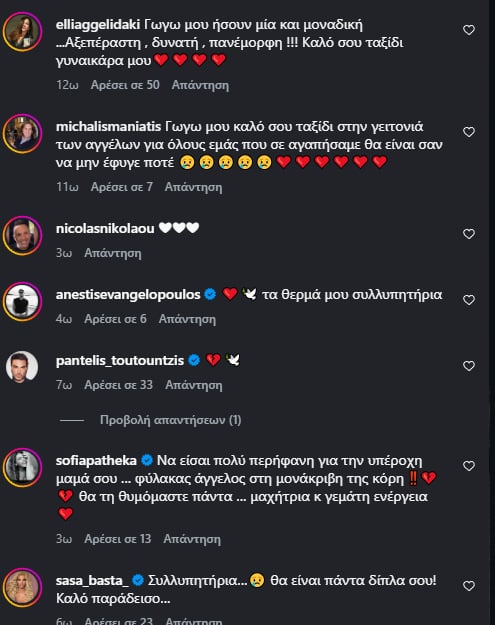Open verified badge beside sofiapatheka username
The image size is (495, 625).
147,460
